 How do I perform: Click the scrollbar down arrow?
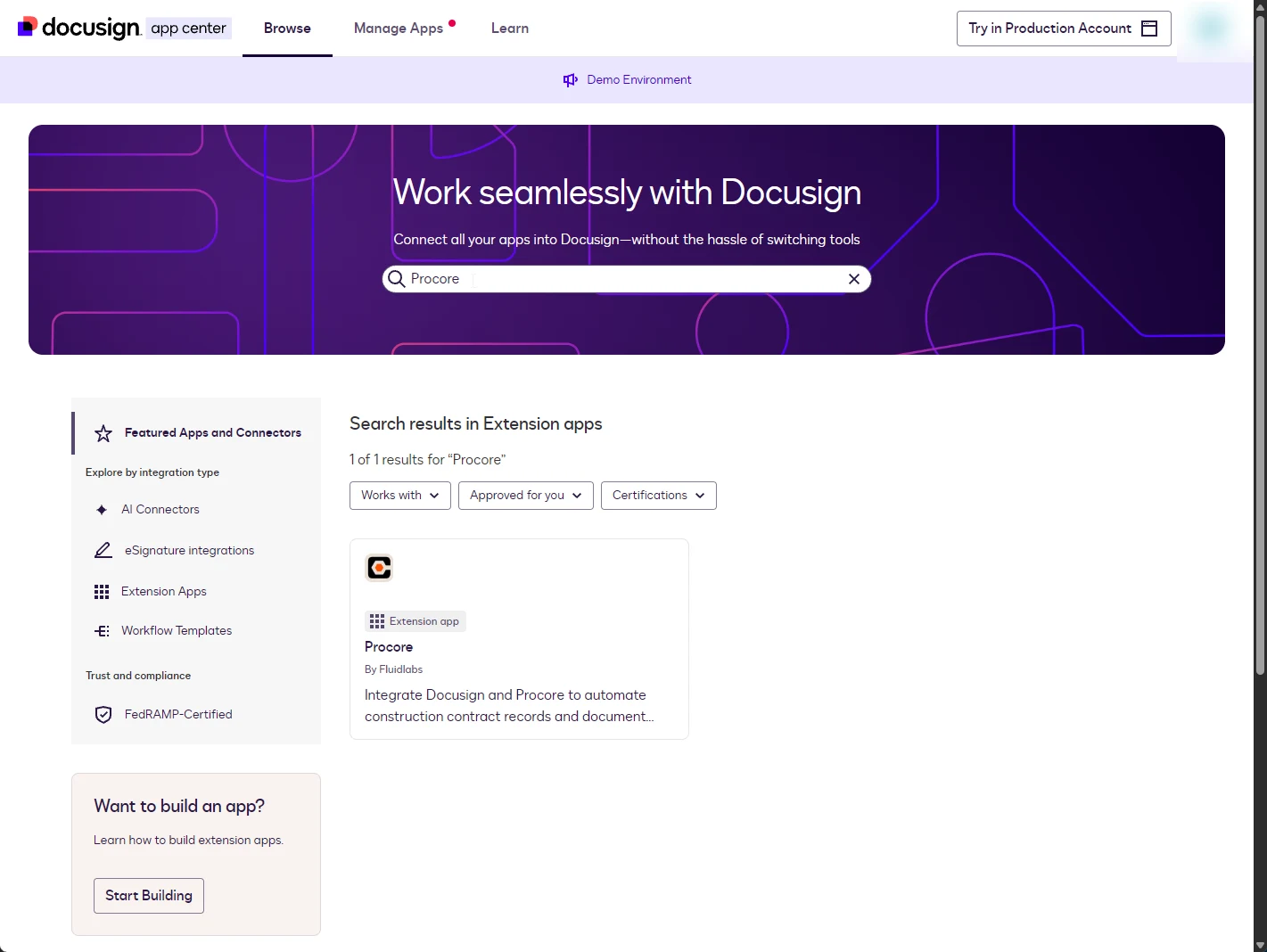tap(1260, 945)
